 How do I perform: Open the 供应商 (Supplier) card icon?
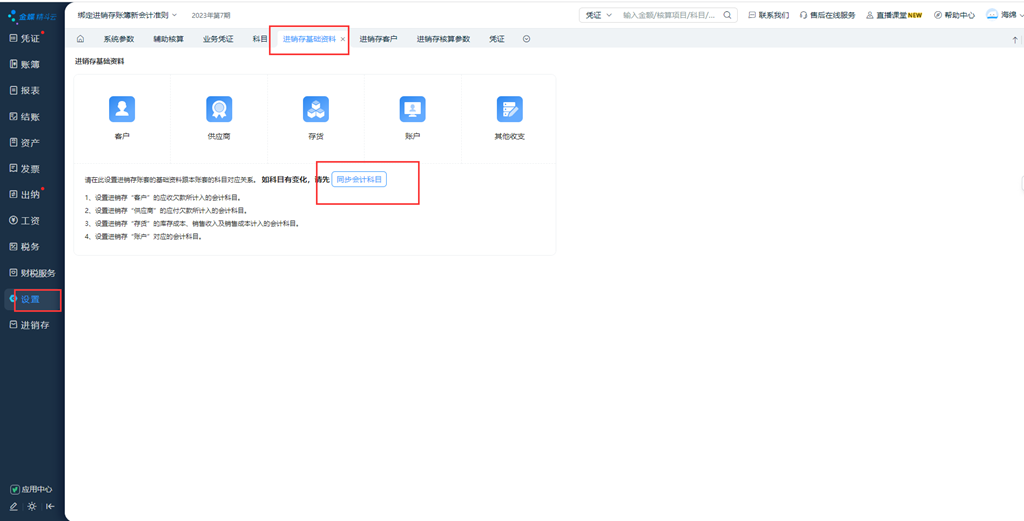219,109
